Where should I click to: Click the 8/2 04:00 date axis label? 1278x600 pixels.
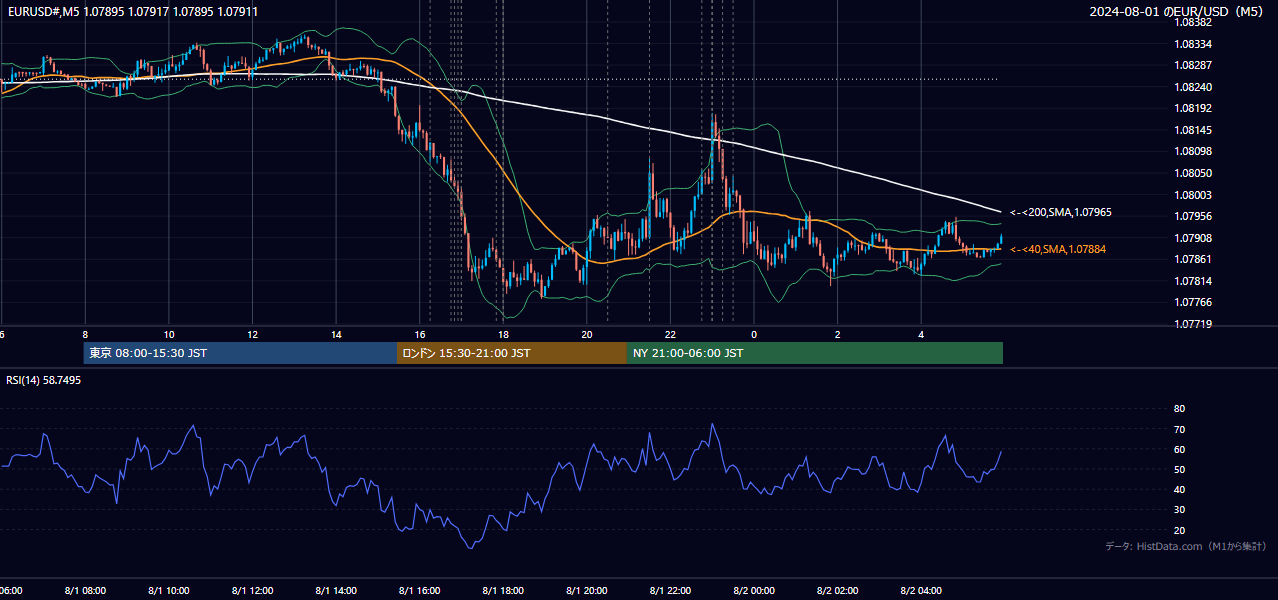921,590
